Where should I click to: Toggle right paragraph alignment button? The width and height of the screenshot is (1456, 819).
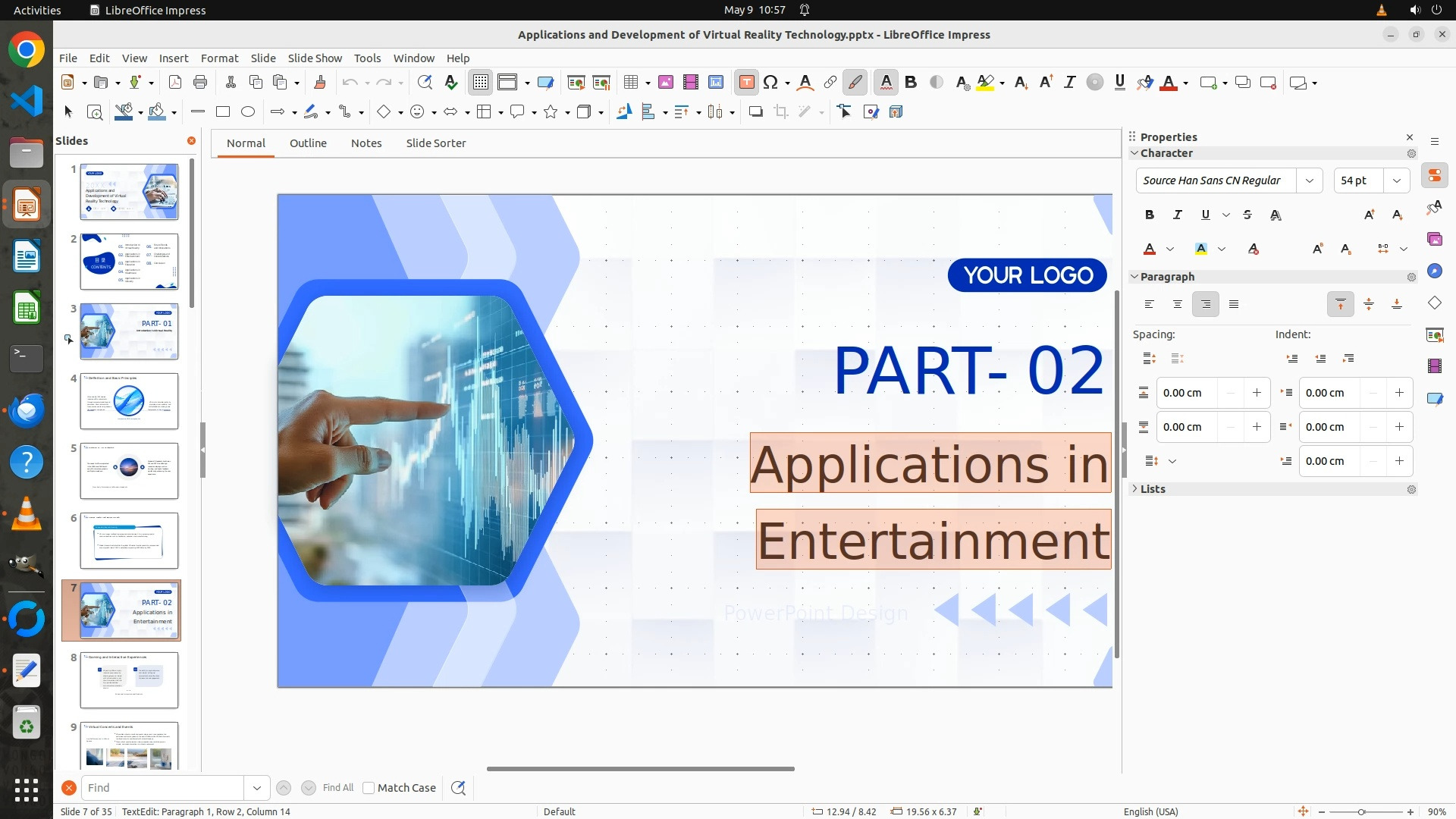(x=1205, y=305)
